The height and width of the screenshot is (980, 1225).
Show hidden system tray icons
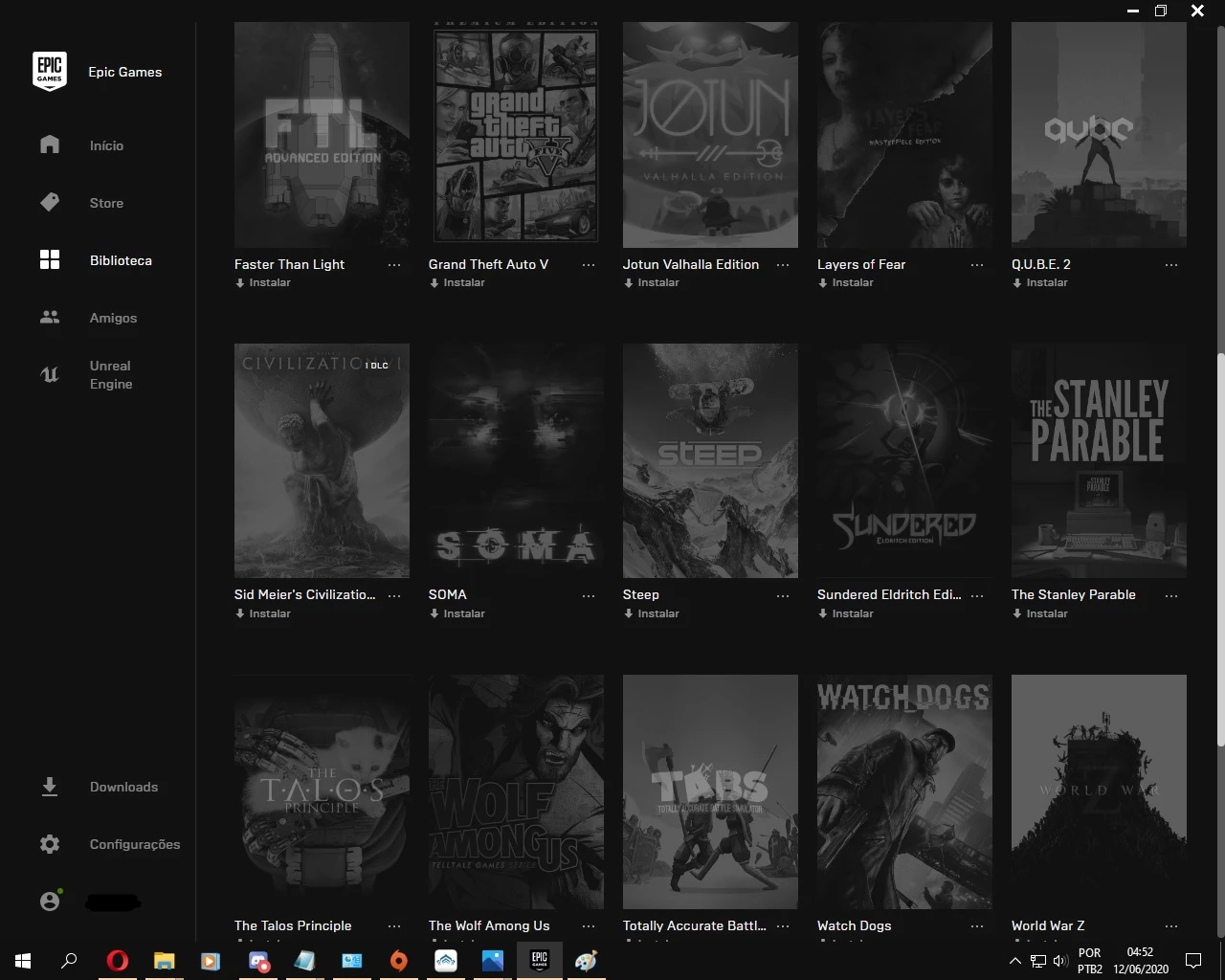[1015, 961]
